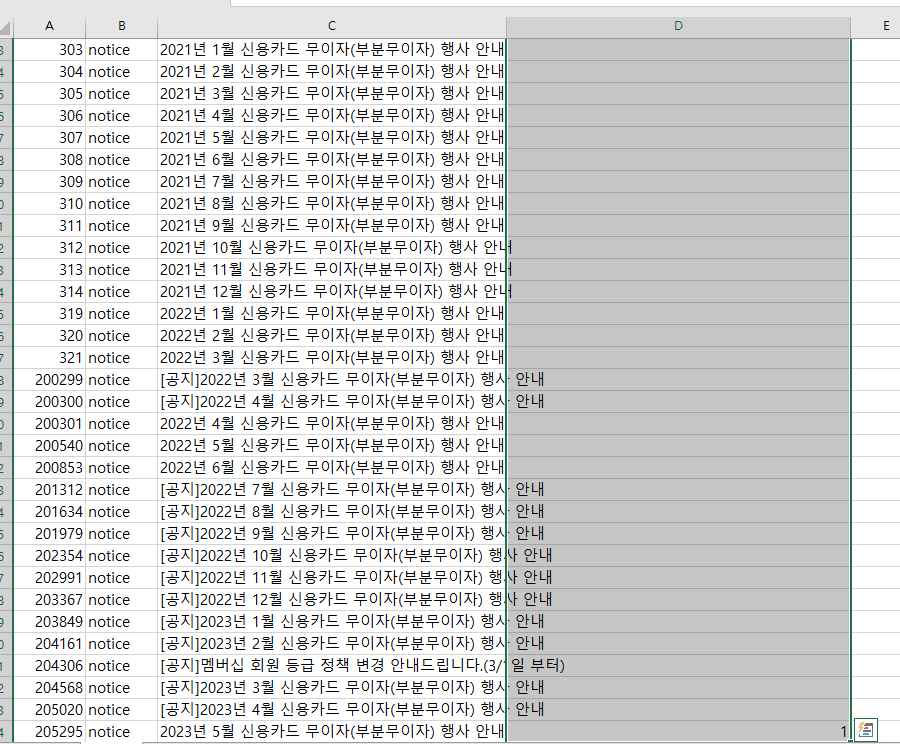Click cell with ID 203367
Screen dimensions: 900x744
click(x=49, y=600)
